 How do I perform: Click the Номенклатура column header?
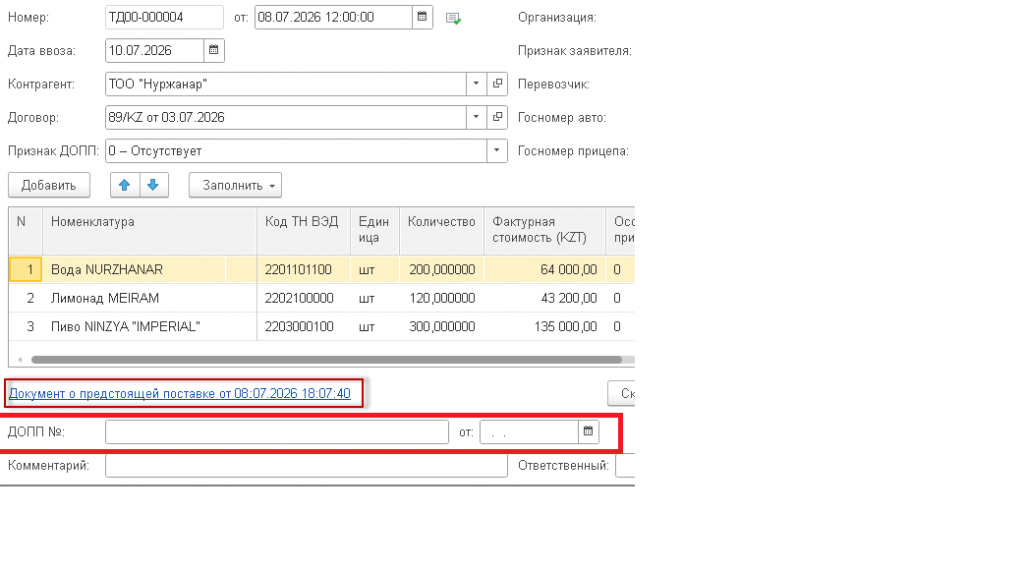(150, 231)
